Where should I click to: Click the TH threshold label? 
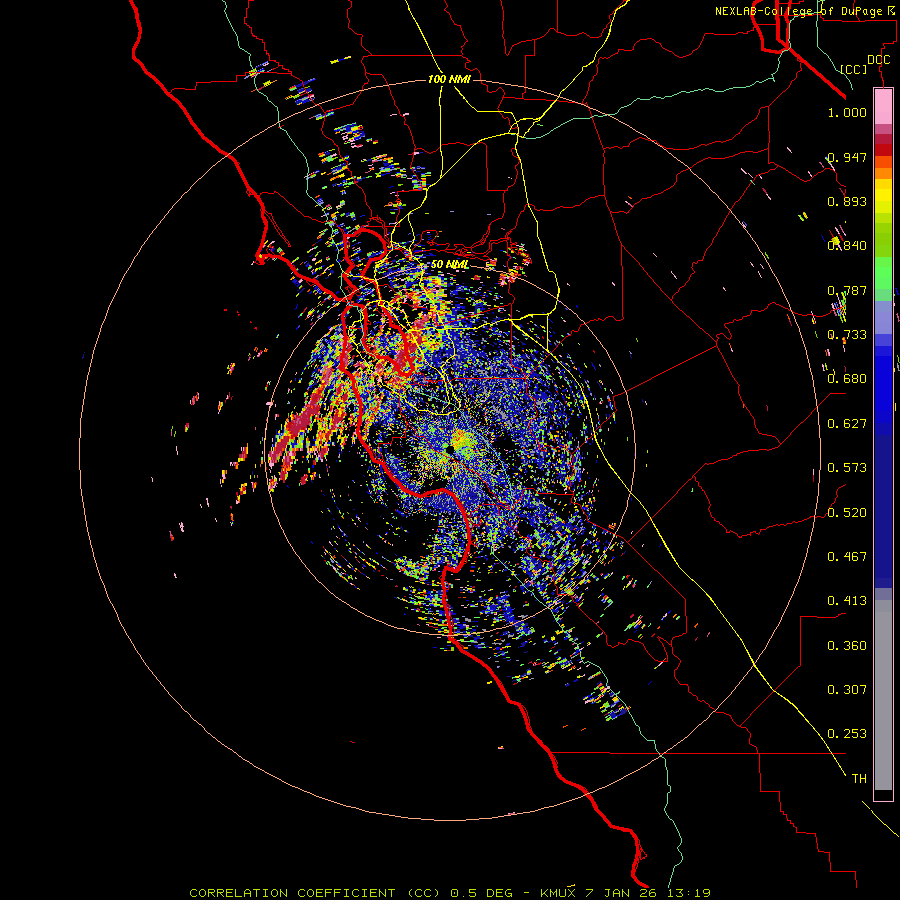(859, 779)
